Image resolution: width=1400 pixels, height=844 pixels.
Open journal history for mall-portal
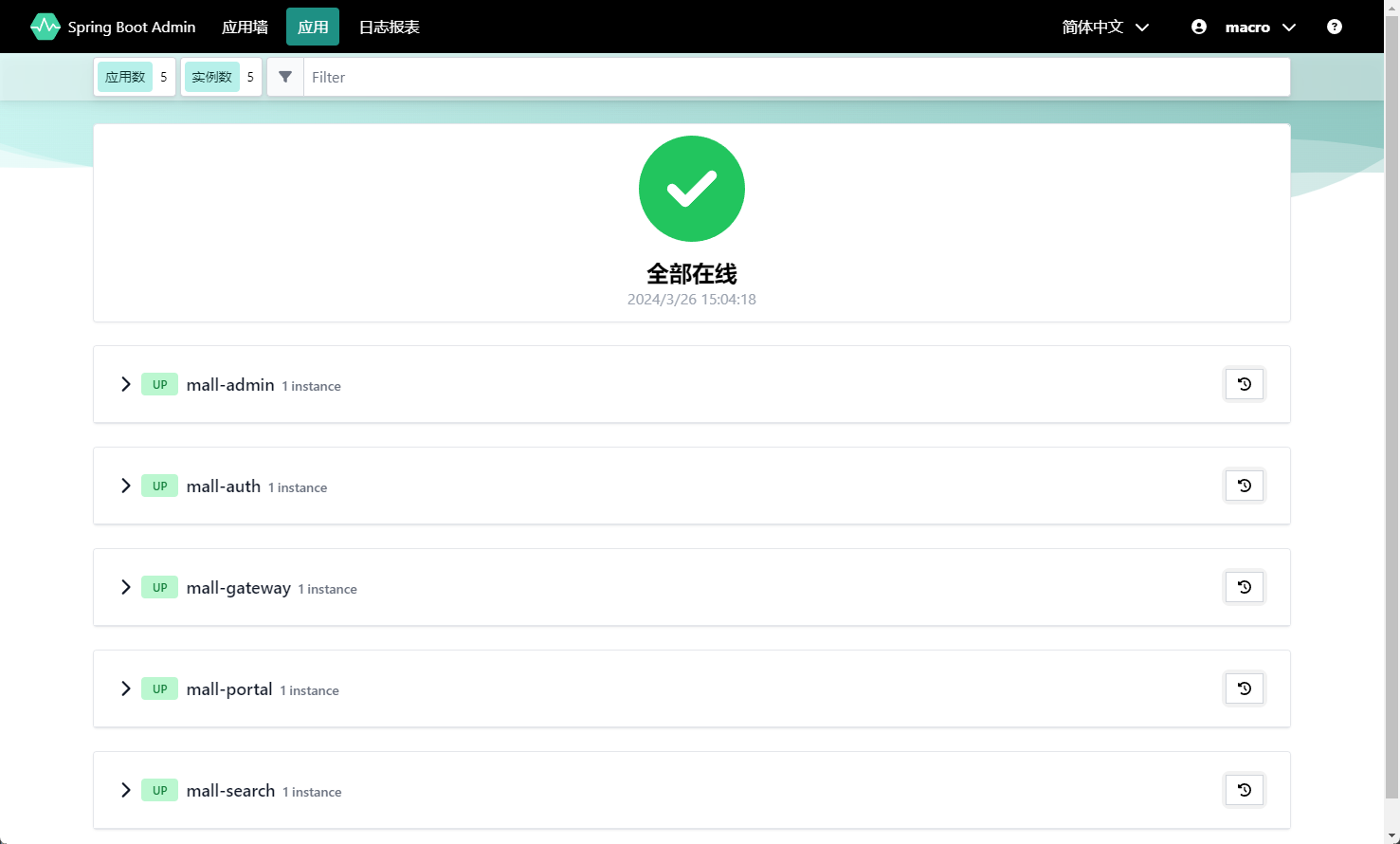[x=1245, y=688]
